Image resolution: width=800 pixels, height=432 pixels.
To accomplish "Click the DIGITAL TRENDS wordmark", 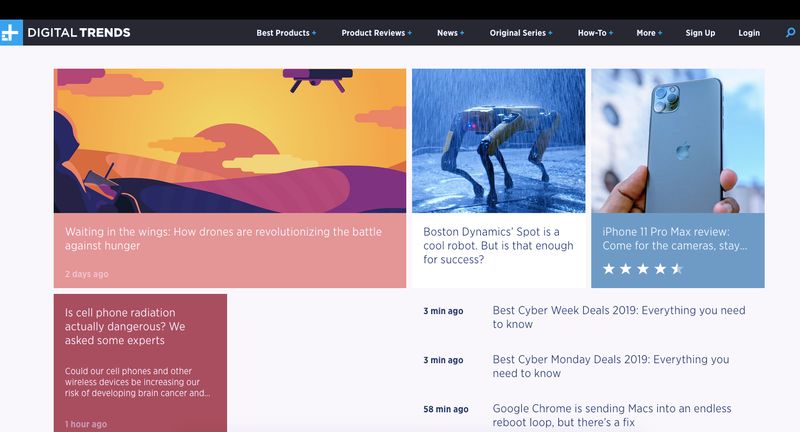I will click(x=79, y=33).
